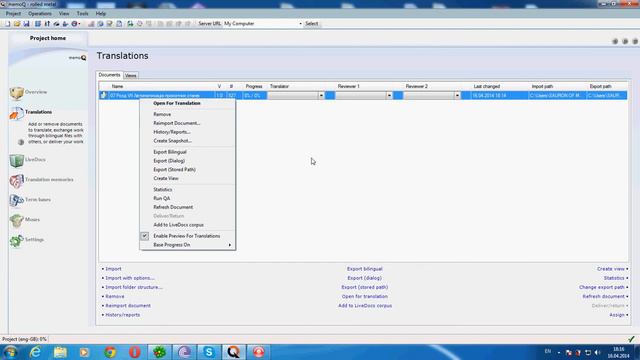Click the Open for translation bottom link
Screen dimensions: 640x360
click(x=364, y=296)
